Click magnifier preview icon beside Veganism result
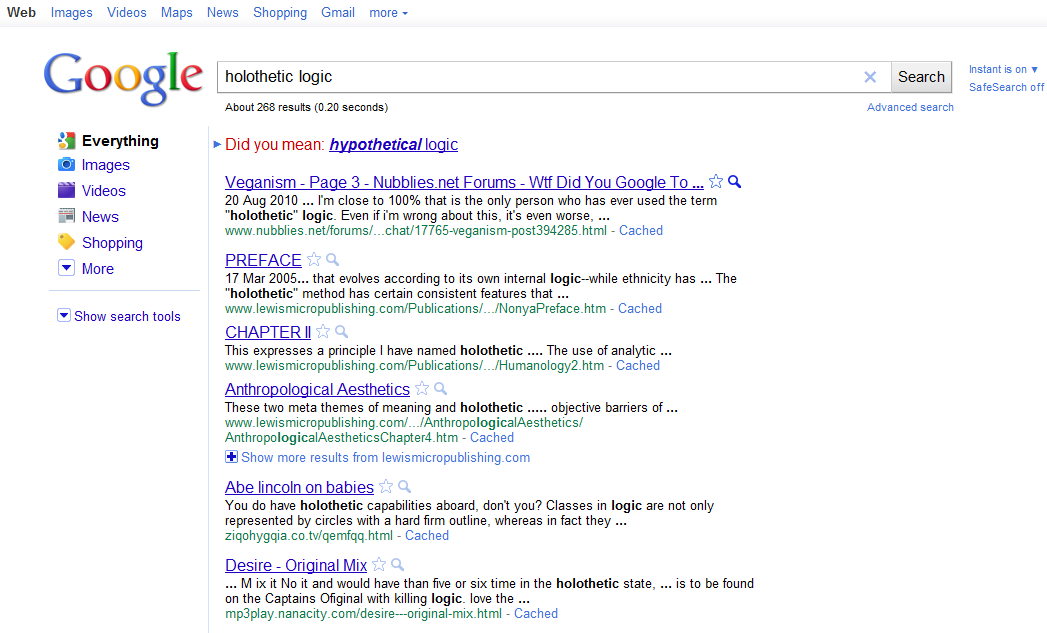The image size is (1047, 633). click(735, 182)
